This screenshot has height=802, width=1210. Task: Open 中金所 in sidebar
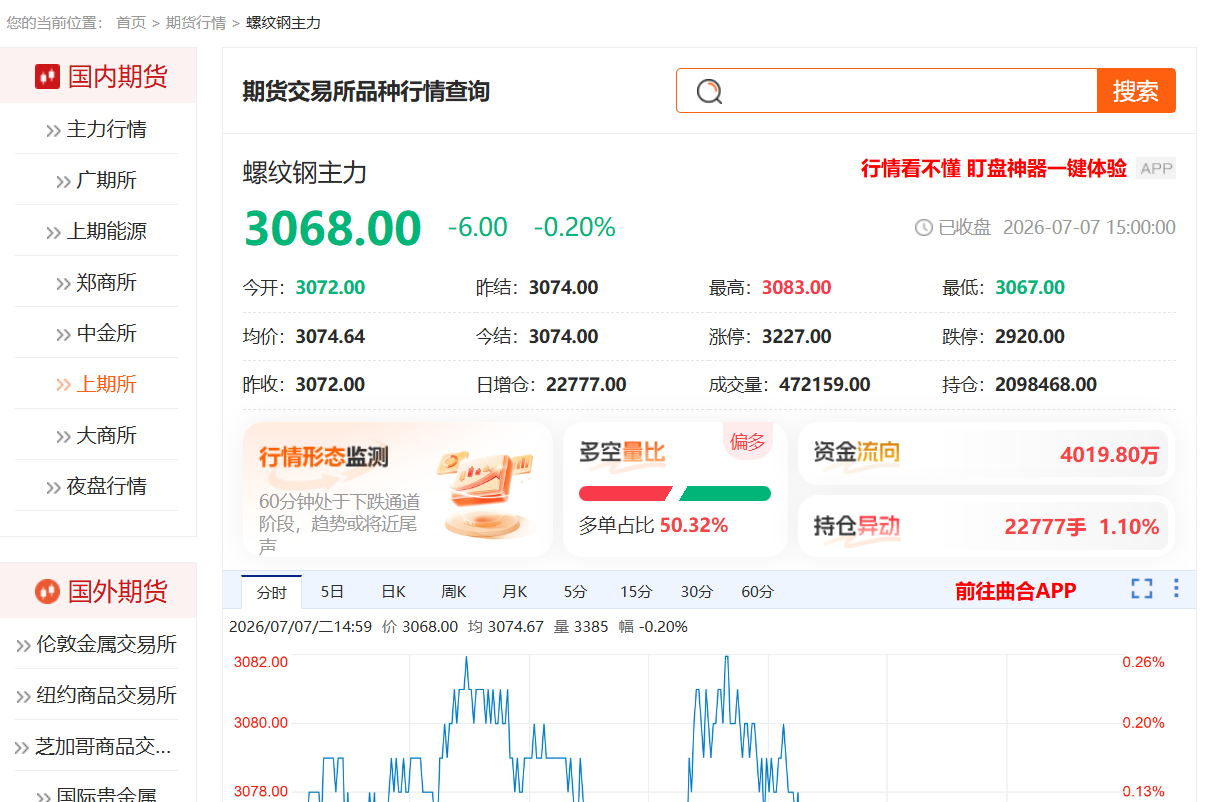point(97,333)
